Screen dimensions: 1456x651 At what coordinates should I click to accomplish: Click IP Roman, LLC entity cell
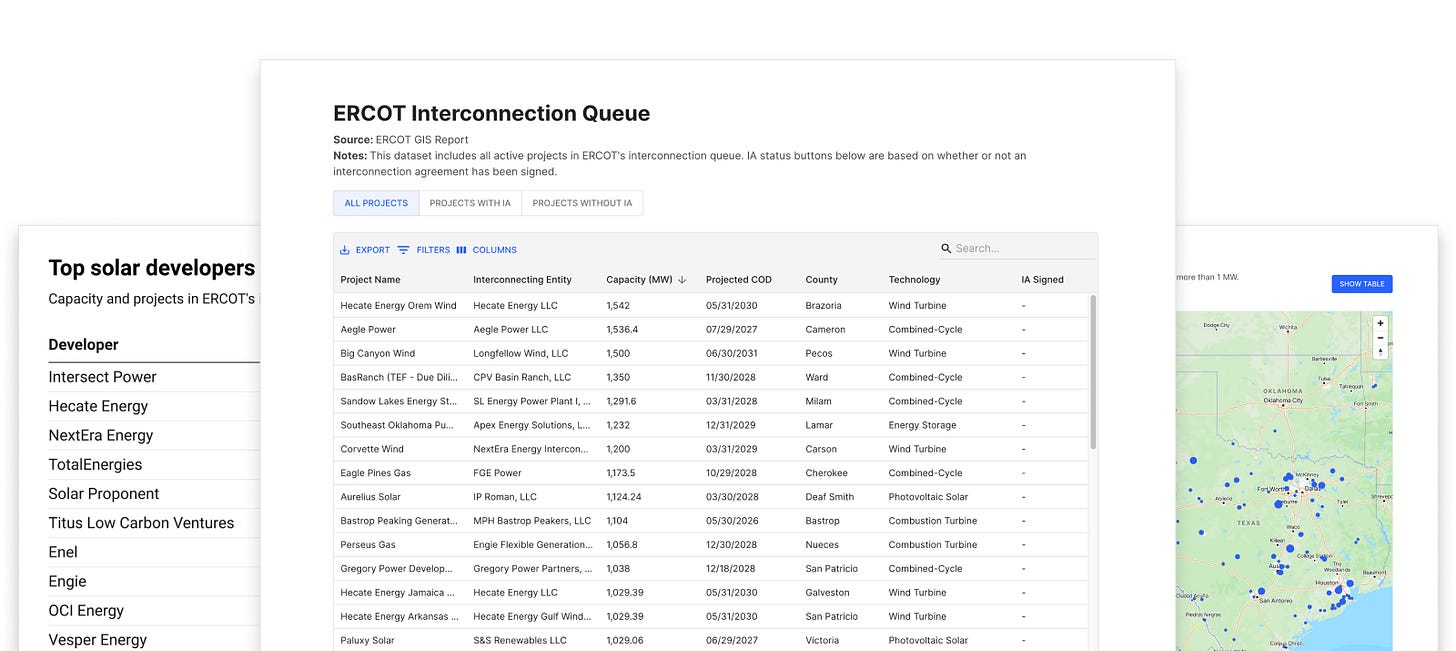(505, 497)
